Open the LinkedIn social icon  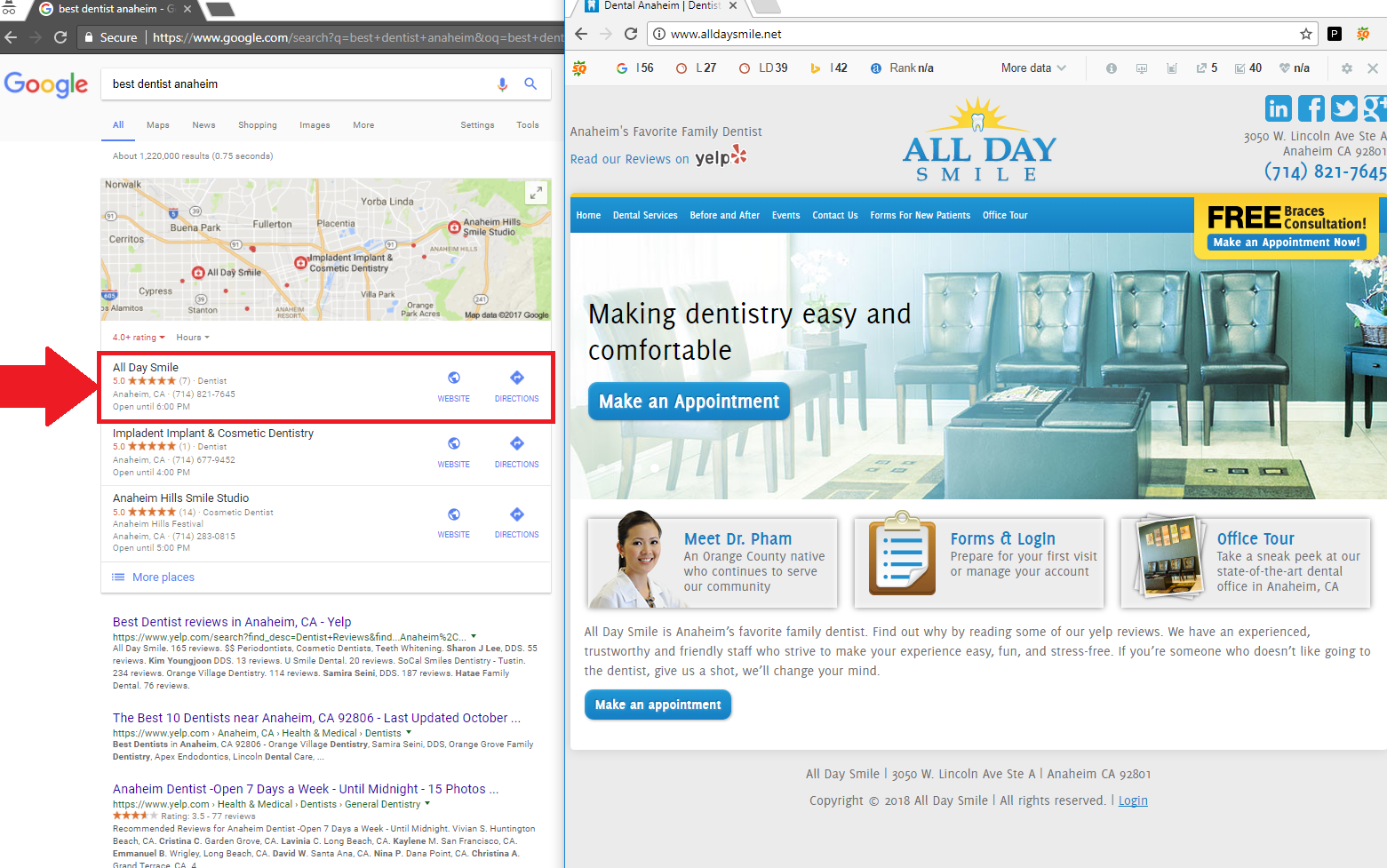[1278, 108]
